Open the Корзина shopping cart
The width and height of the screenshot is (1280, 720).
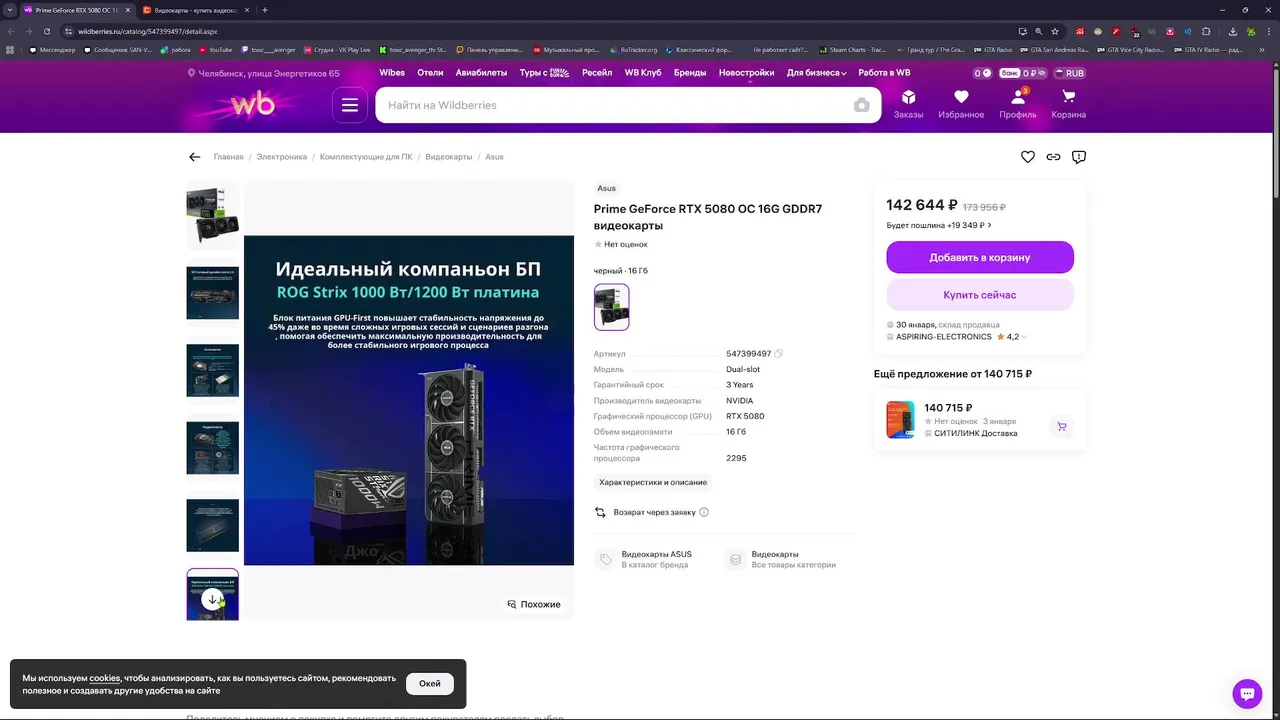click(1069, 104)
